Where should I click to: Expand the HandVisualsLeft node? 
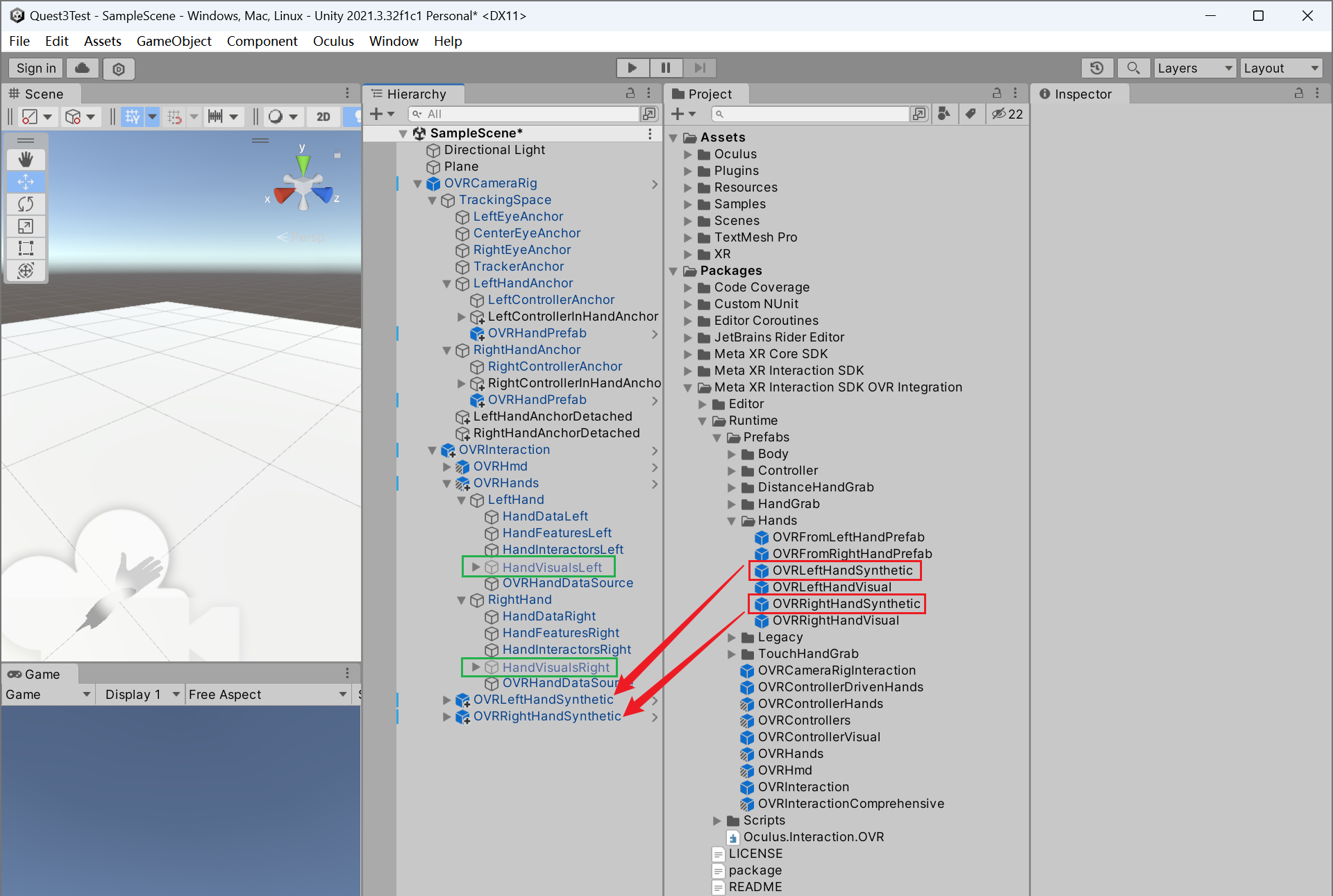[476, 567]
